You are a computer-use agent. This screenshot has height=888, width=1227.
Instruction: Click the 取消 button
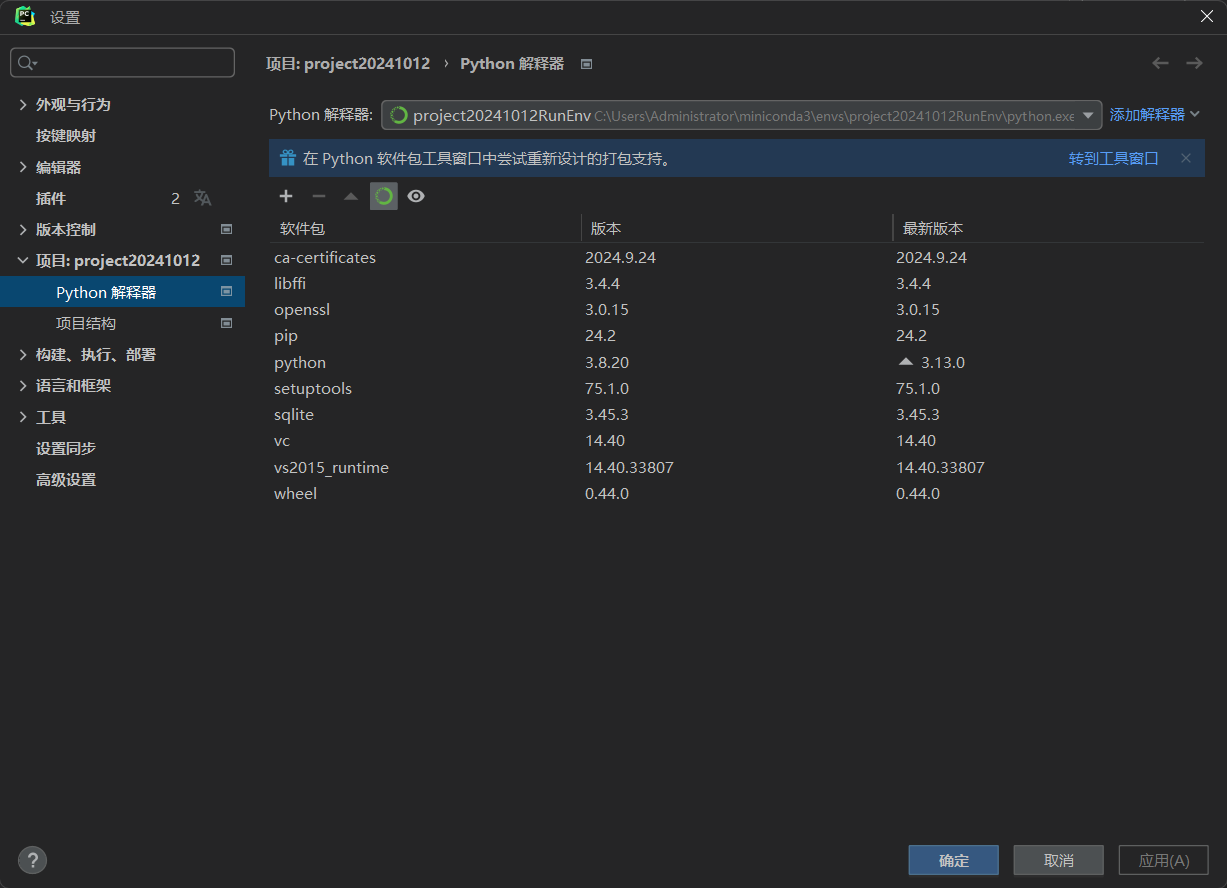[1059, 860]
